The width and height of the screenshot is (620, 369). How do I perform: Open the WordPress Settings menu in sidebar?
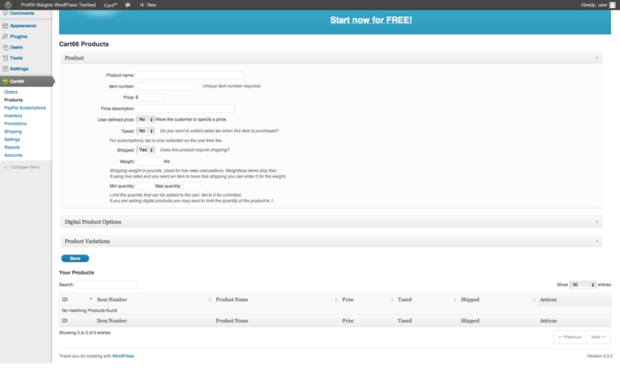click(x=19, y=68)
